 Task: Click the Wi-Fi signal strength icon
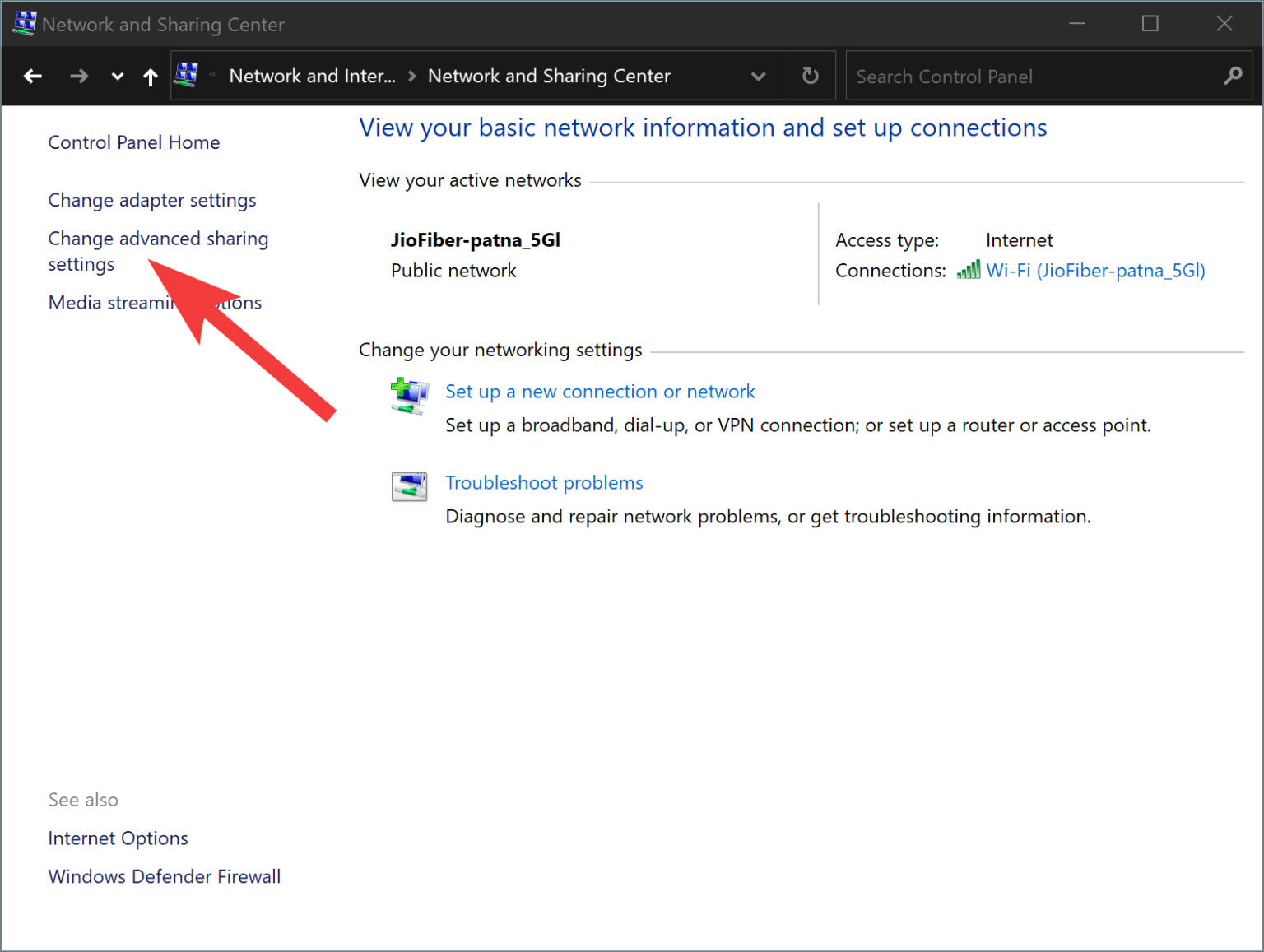(x=969, y=270)
